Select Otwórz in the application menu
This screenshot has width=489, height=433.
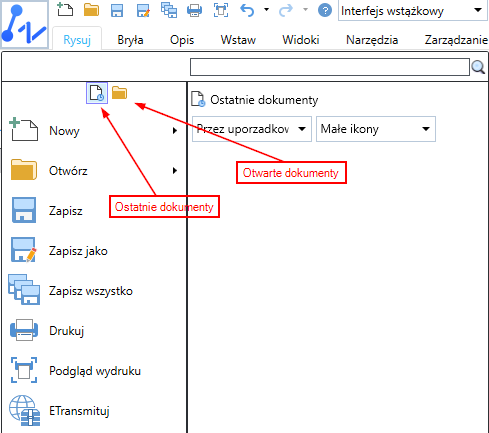(93, 171)
